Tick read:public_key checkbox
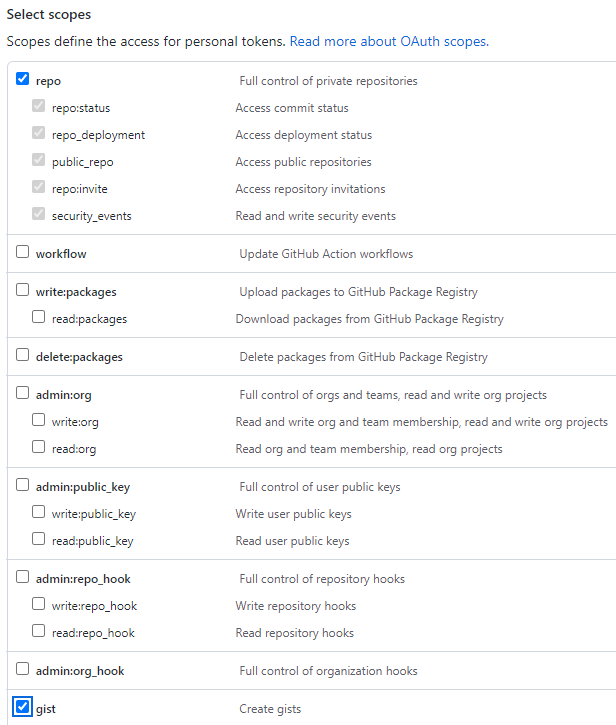 pos(38,539)
